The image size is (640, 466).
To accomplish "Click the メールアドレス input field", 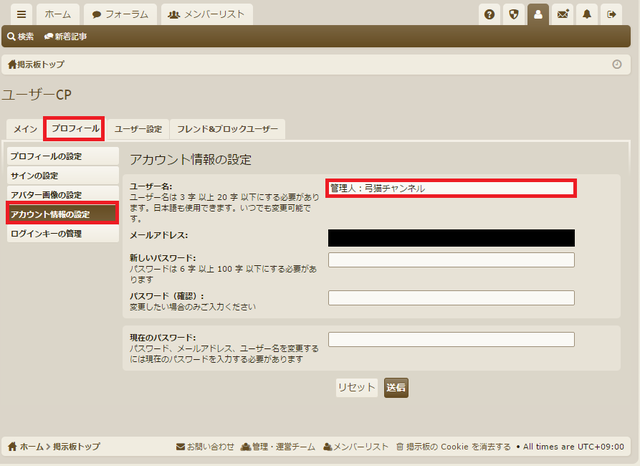I will click(x=451, y=238).
